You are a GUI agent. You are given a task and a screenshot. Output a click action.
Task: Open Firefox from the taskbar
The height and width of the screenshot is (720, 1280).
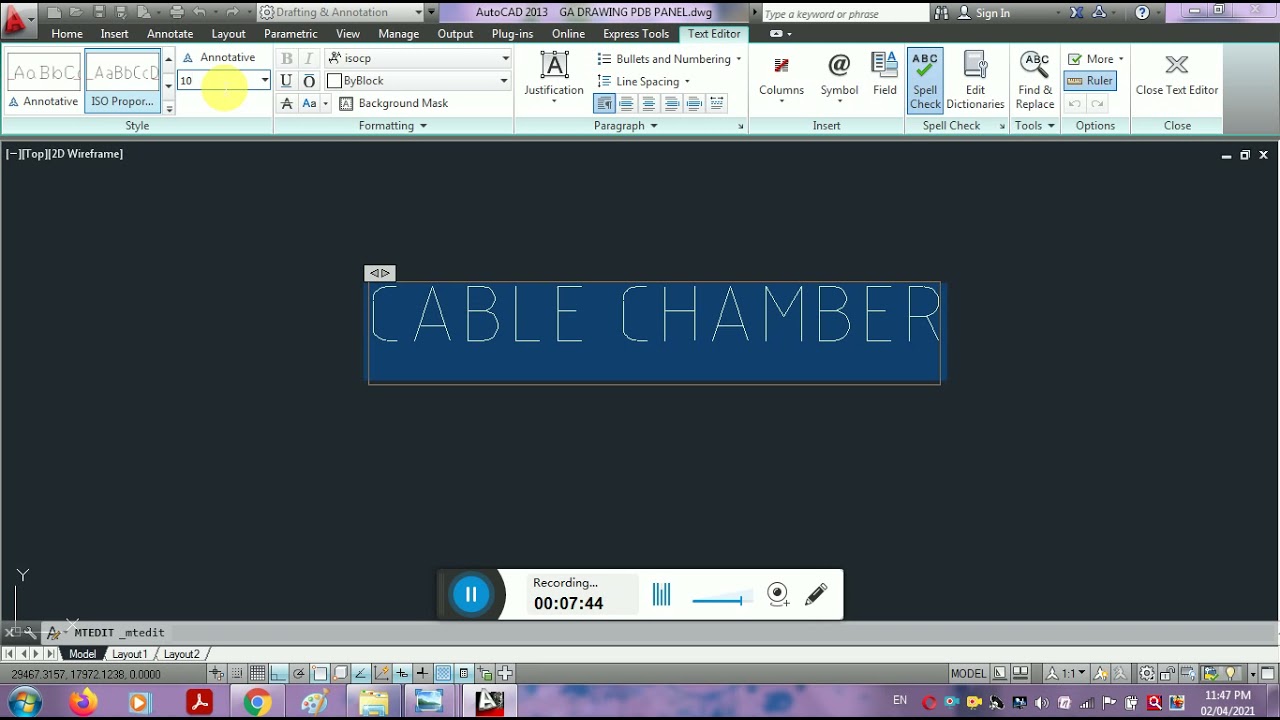coord(84,702)
